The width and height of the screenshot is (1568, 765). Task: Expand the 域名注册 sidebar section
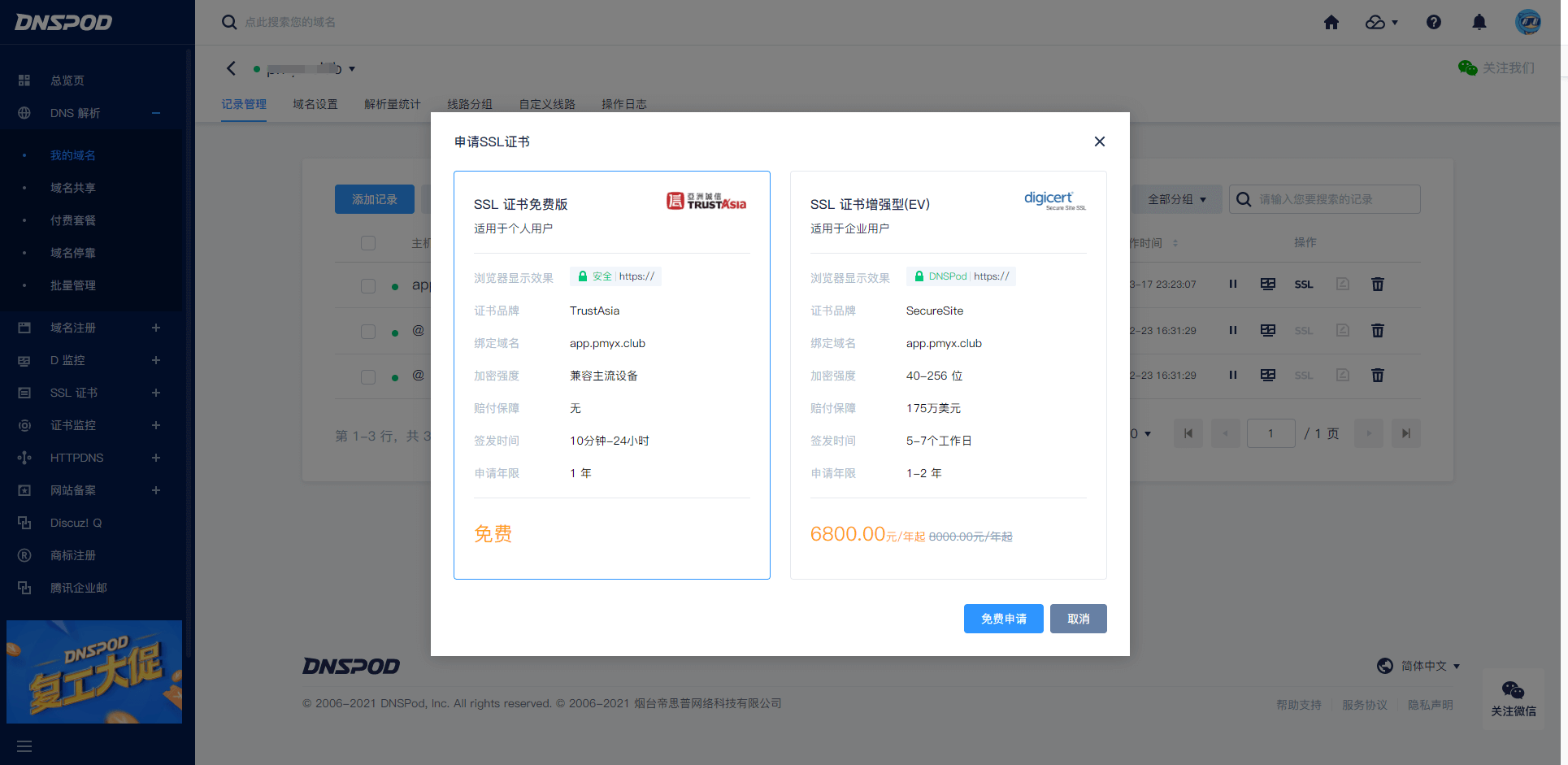[x=156, y=328]
